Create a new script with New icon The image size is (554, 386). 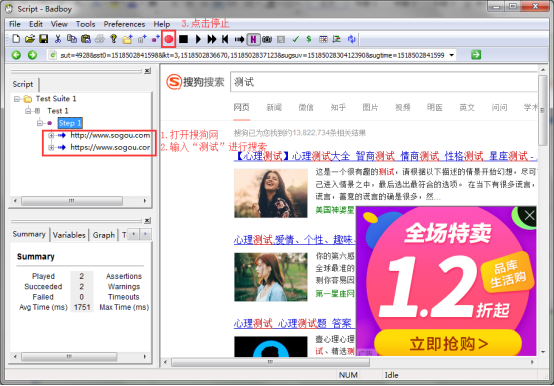click(16, 39)
